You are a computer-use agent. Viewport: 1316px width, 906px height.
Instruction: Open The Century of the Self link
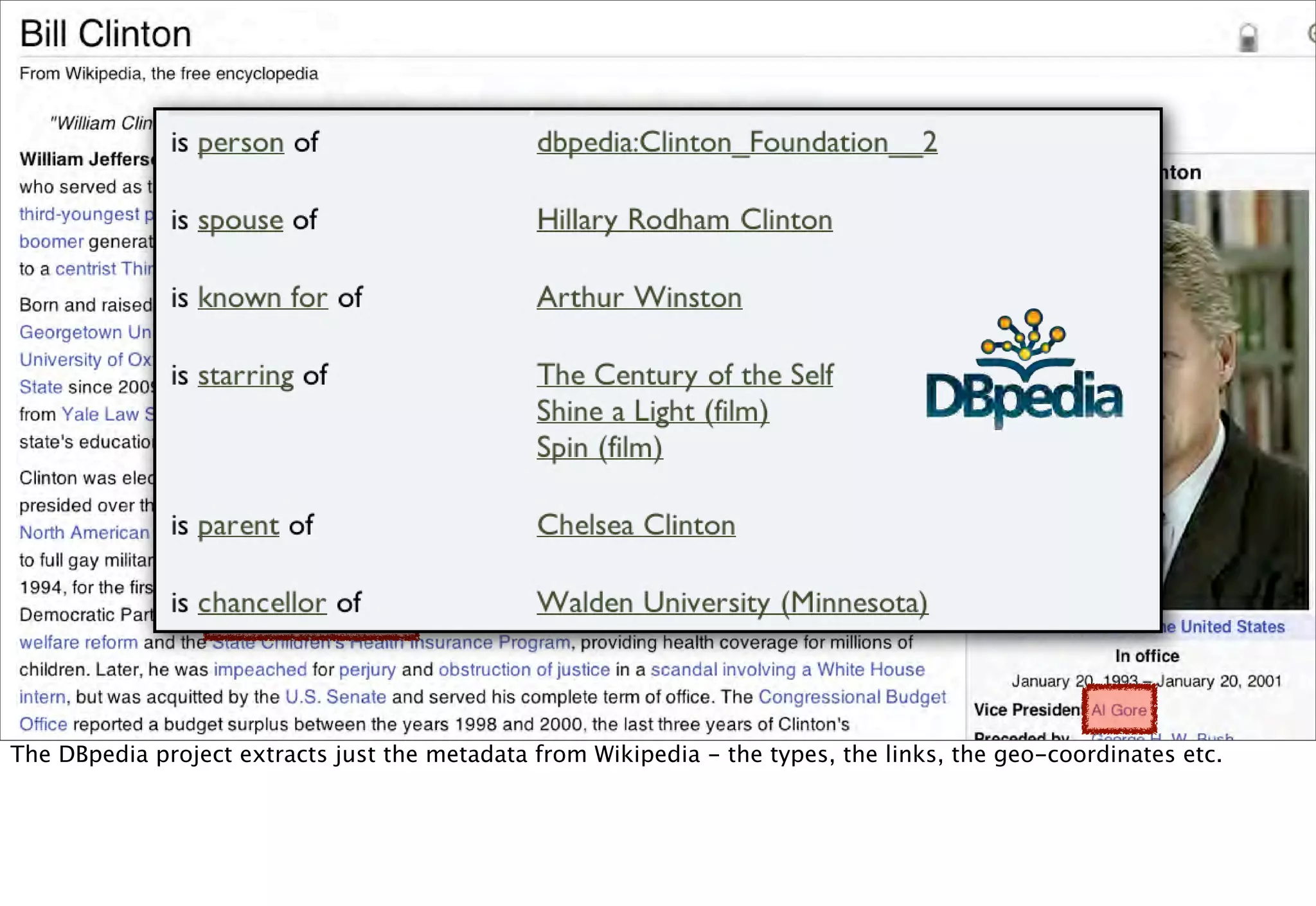684,375
